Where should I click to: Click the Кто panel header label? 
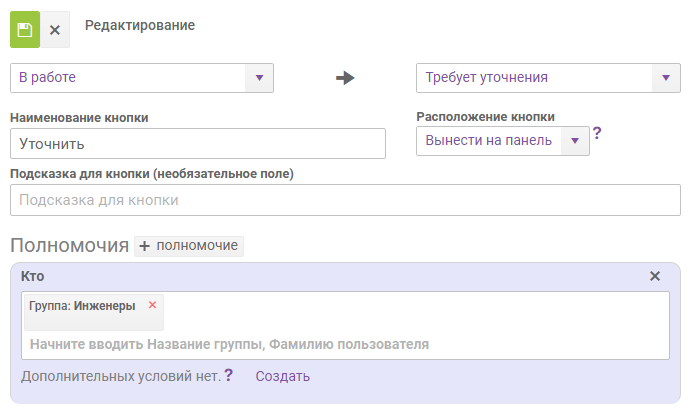coord(33,276)
